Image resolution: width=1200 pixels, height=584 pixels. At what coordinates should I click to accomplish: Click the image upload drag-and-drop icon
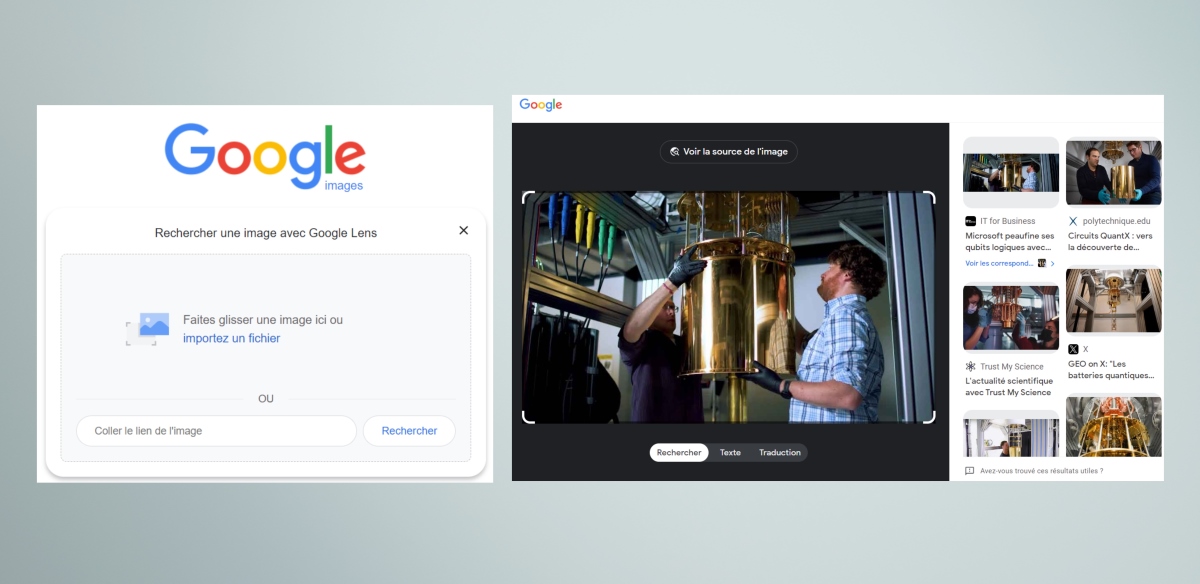click(x=148, y=328)
